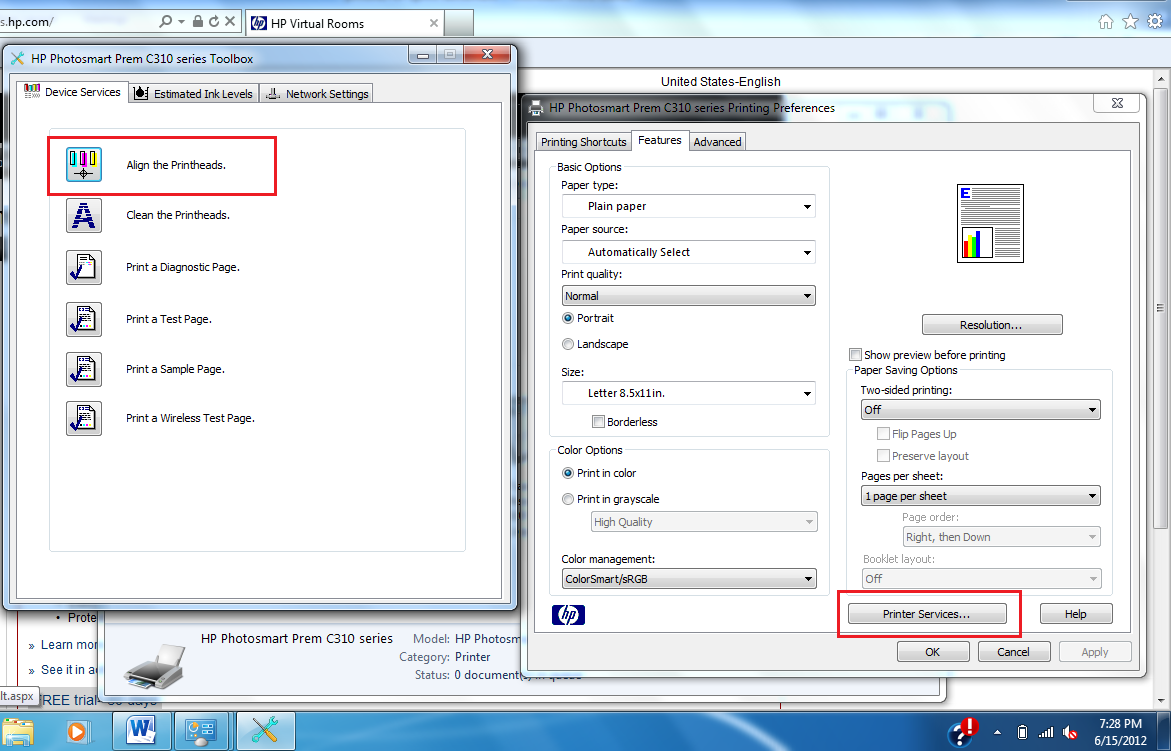Click the Print a Diagnostic Page icon
The image size is (1171, 751).
(84, 267)
